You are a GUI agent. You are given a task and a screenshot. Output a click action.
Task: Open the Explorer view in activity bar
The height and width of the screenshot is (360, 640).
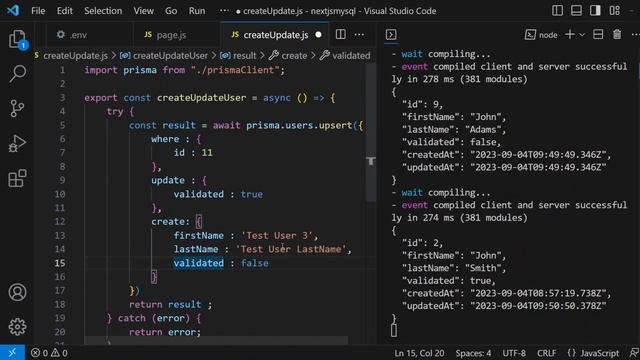click(18, 39)
